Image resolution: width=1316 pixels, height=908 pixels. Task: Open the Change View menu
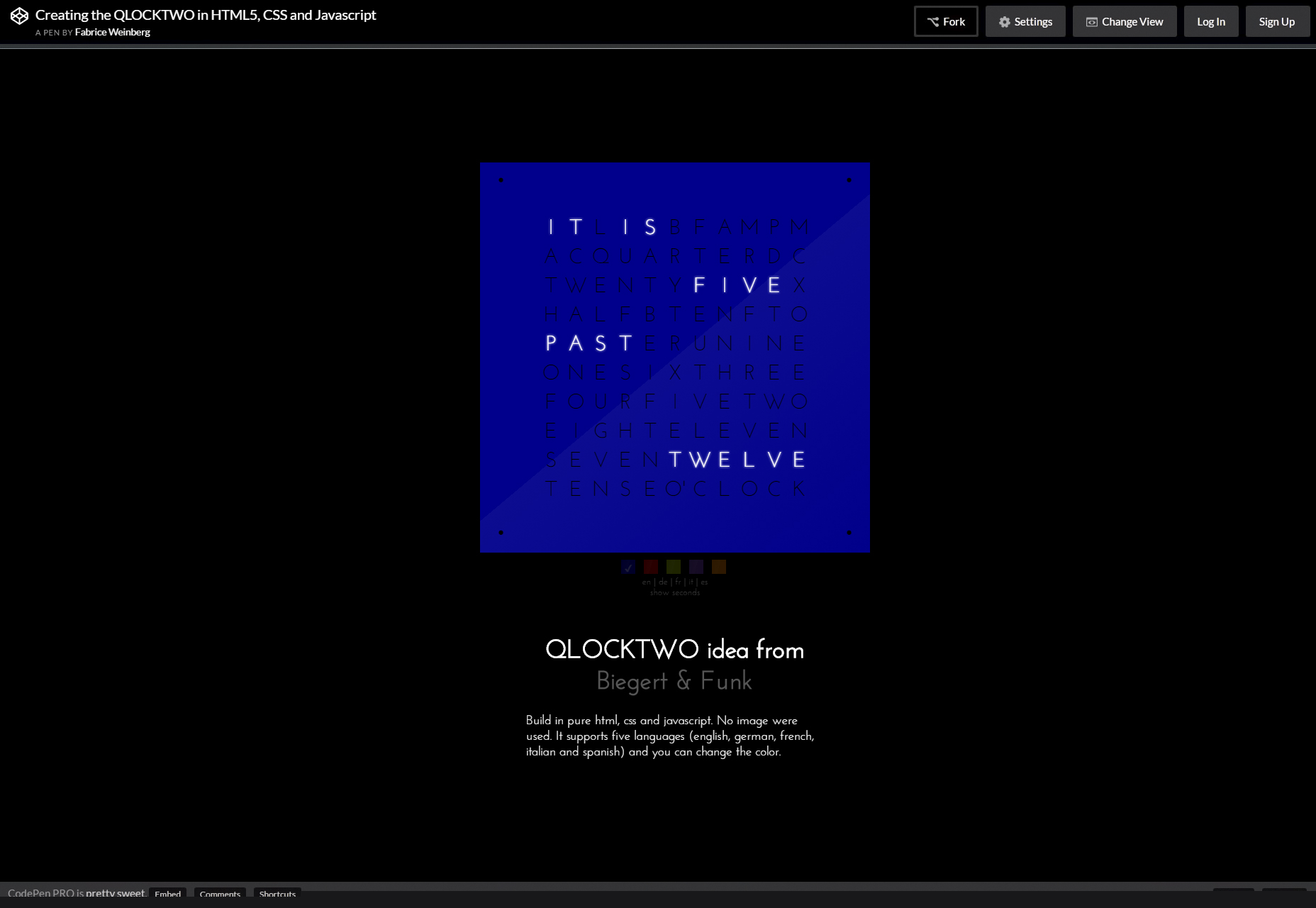(1125, 21)
